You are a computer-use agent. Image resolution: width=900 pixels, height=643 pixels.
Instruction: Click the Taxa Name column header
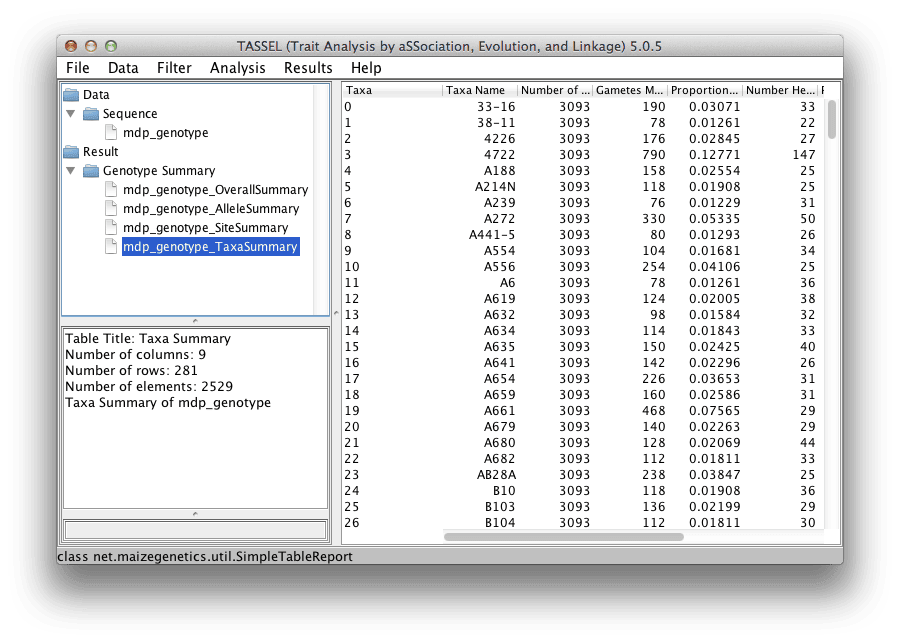tap(480, 90)
